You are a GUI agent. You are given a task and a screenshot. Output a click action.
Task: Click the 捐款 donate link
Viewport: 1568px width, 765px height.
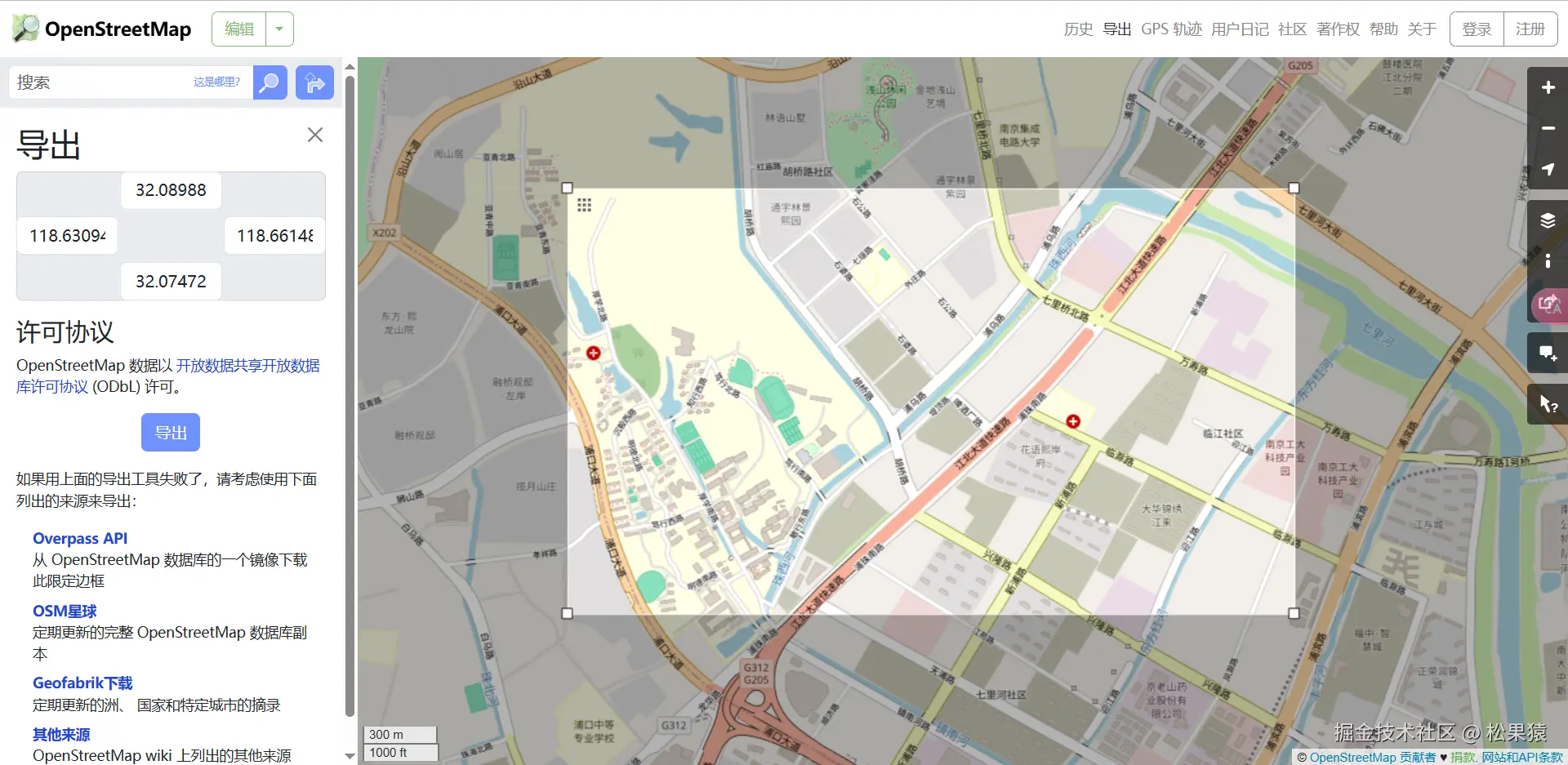[x=1463, y=757]
